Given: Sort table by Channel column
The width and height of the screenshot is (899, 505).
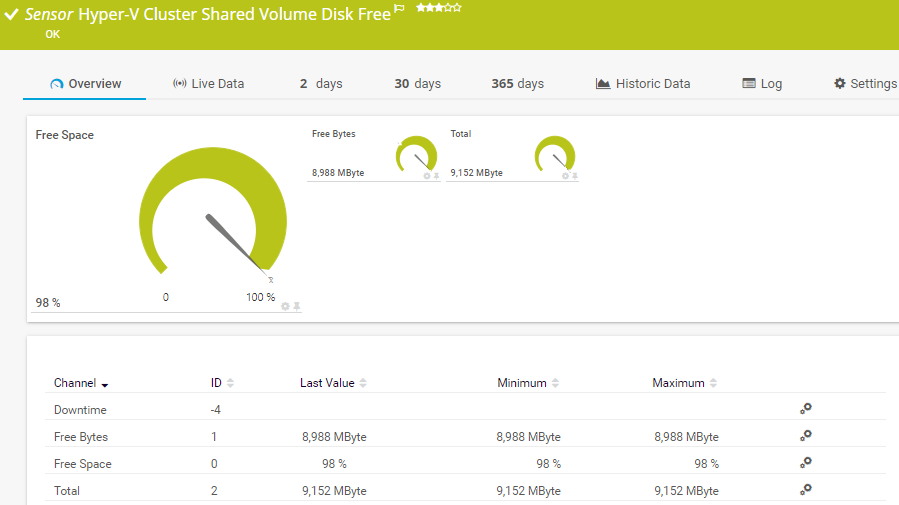Looking at the screenshot, I should click(x=81, y=383).
